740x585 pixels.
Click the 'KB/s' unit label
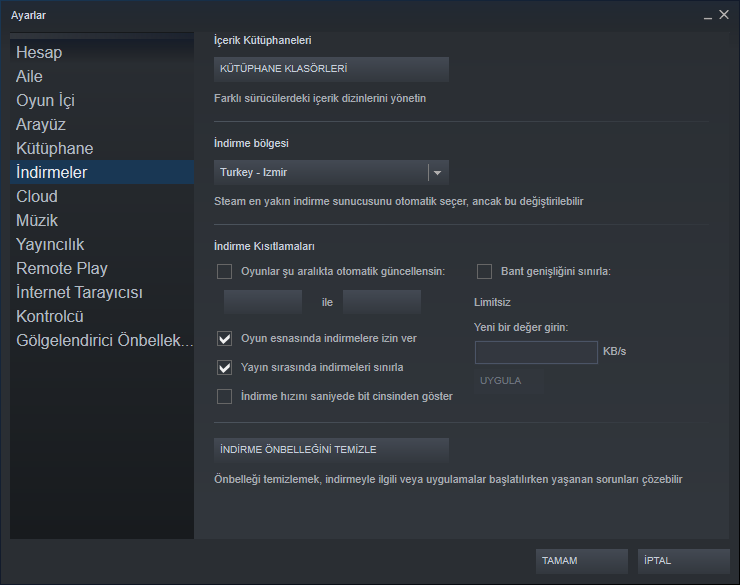(x=614, y=351)
